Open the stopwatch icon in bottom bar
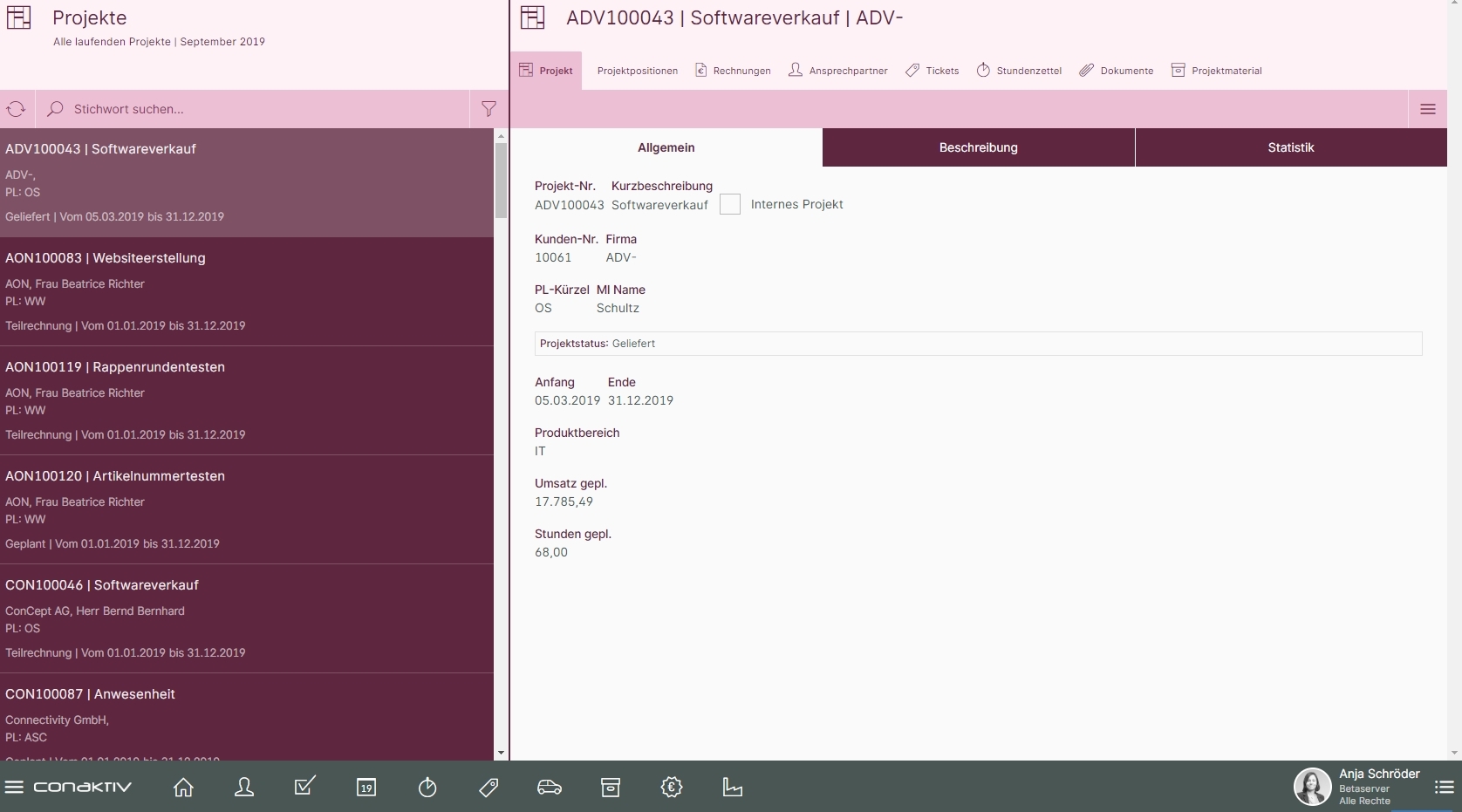The width and height of the screenshot is (1462, 812). click(427, 788)
